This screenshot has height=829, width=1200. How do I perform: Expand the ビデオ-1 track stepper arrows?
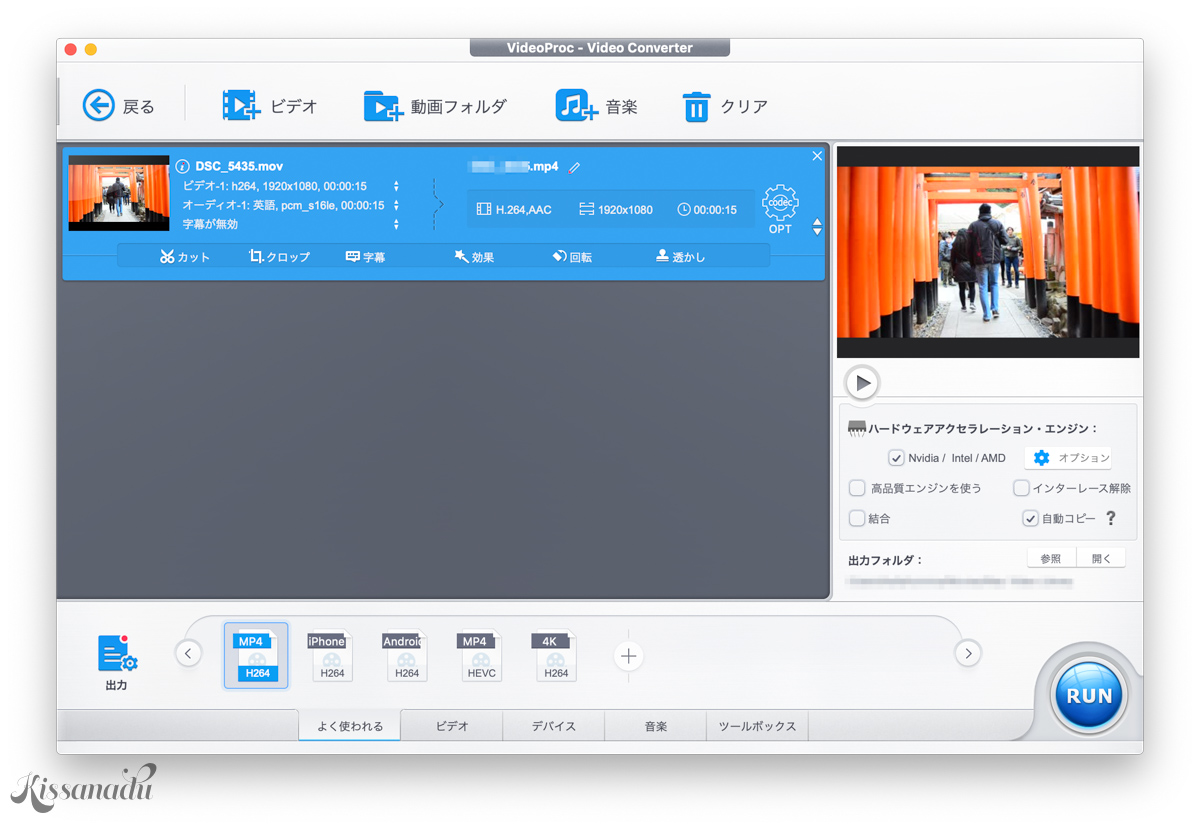coord(396,186)
